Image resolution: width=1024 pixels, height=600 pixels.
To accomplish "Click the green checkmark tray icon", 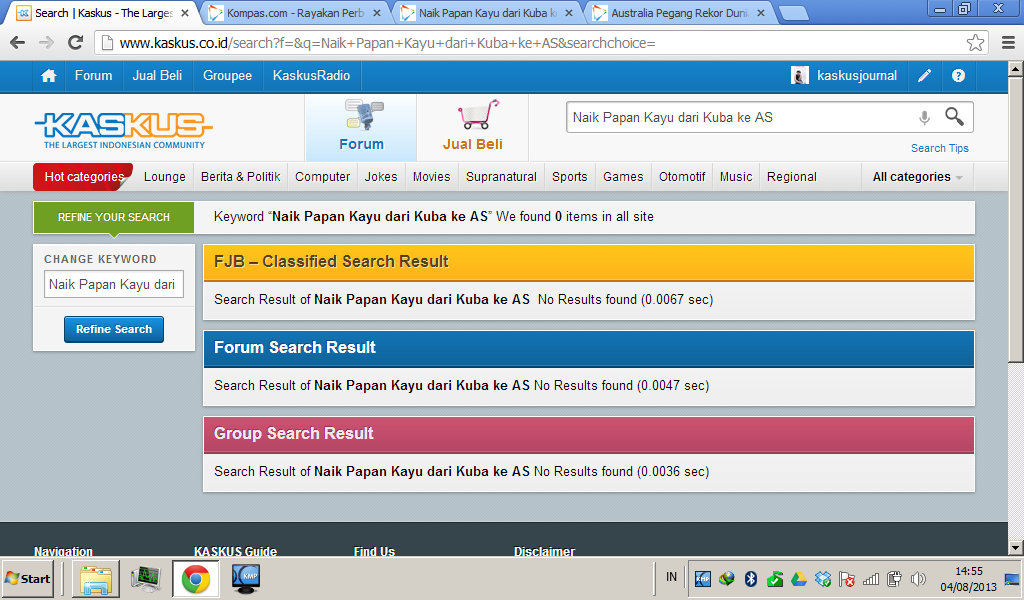I will click(775, 578).
